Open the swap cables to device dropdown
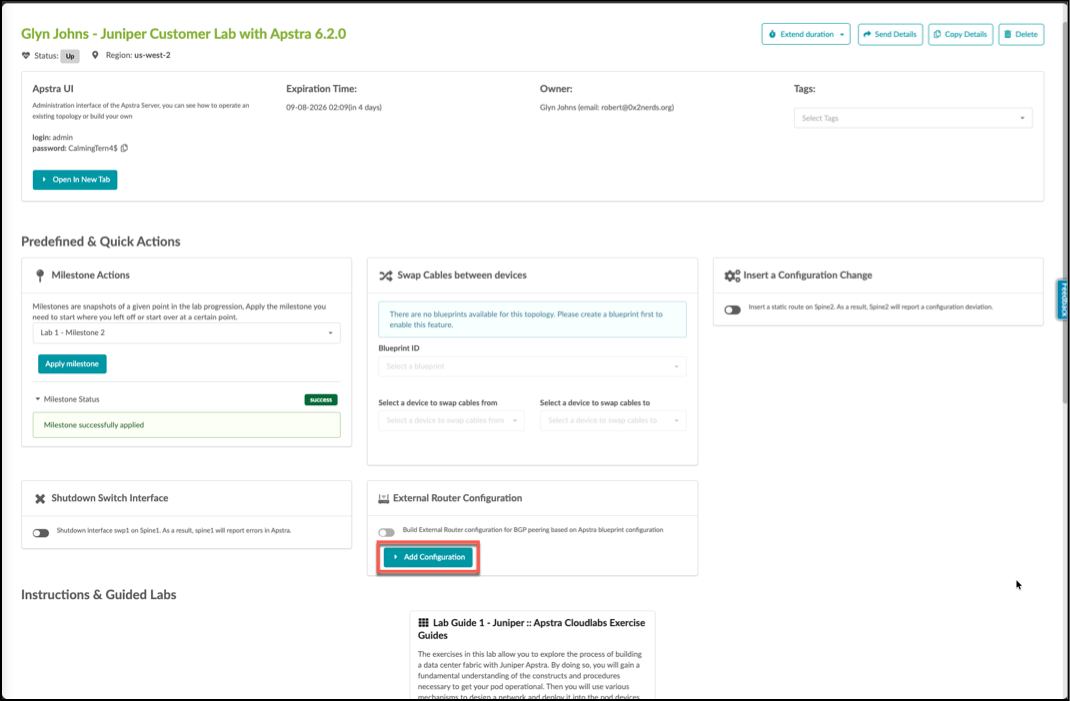 (613, 420)
